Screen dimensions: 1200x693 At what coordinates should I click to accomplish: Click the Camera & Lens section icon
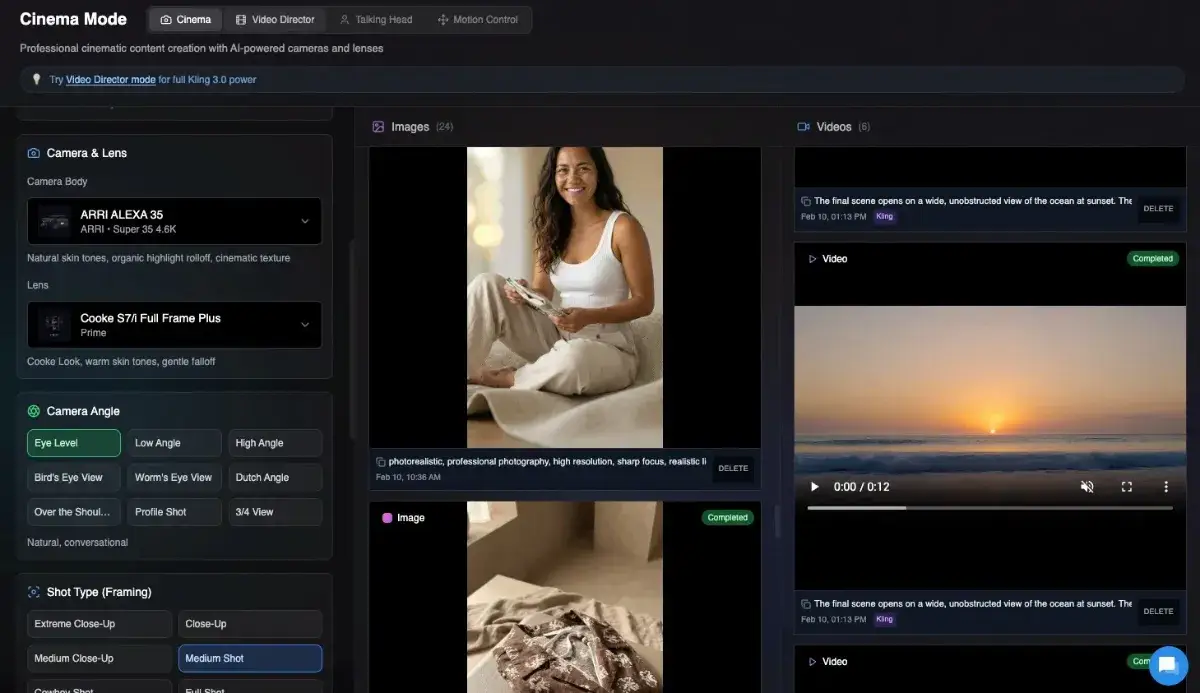34,153
